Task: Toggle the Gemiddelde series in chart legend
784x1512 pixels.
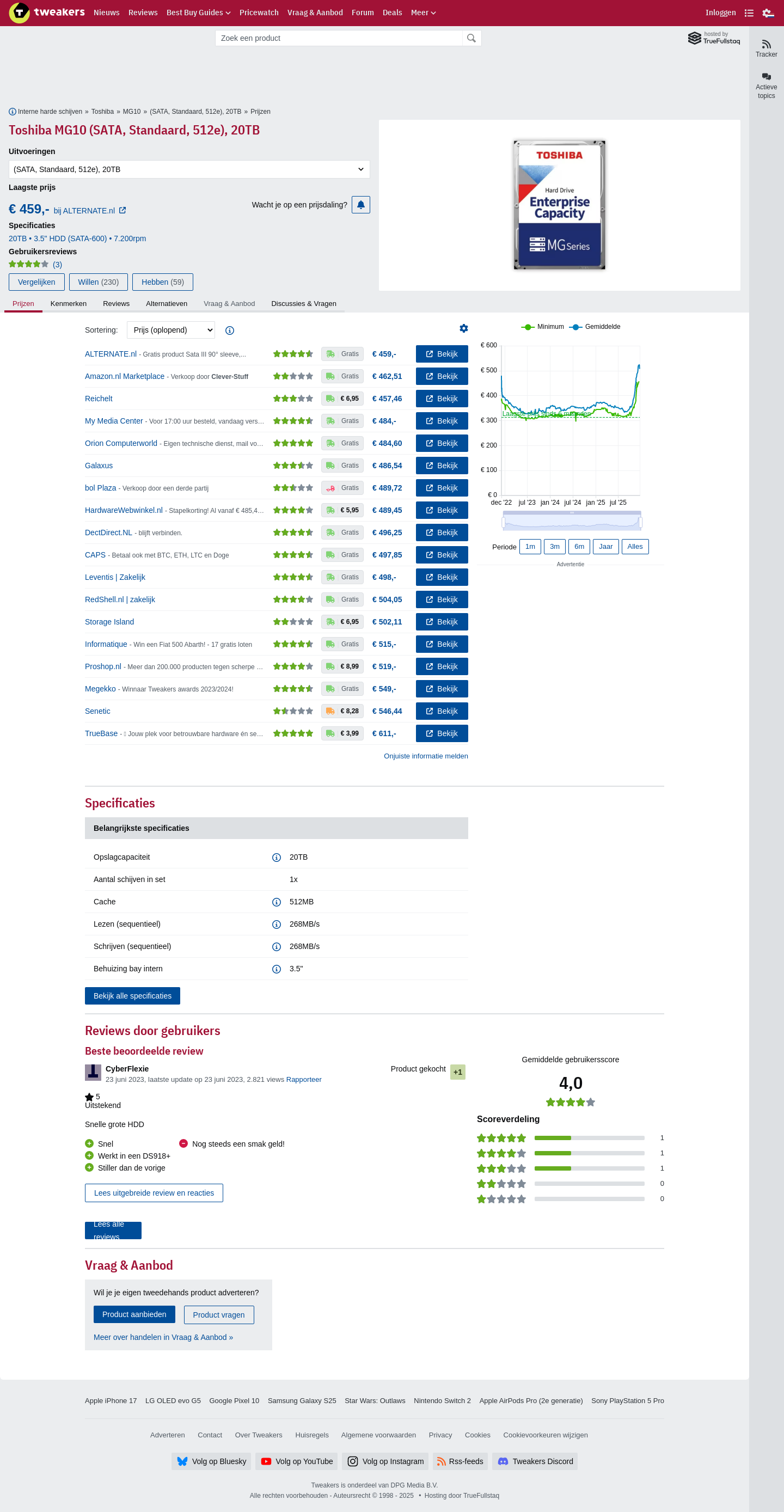Action: [x=595, y=327]
